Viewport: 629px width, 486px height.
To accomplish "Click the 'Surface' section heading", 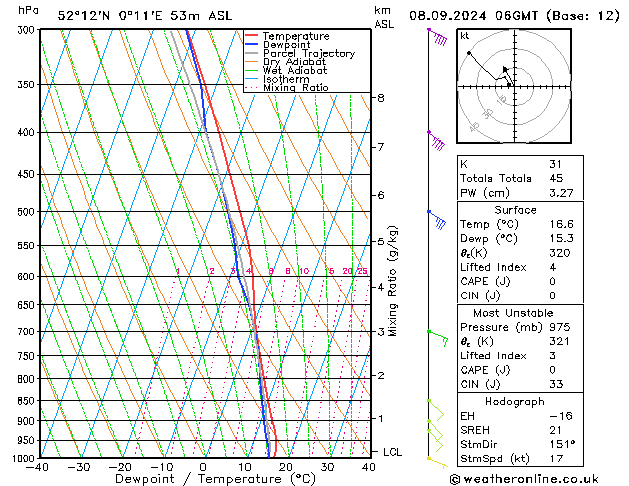I will 515,210.
